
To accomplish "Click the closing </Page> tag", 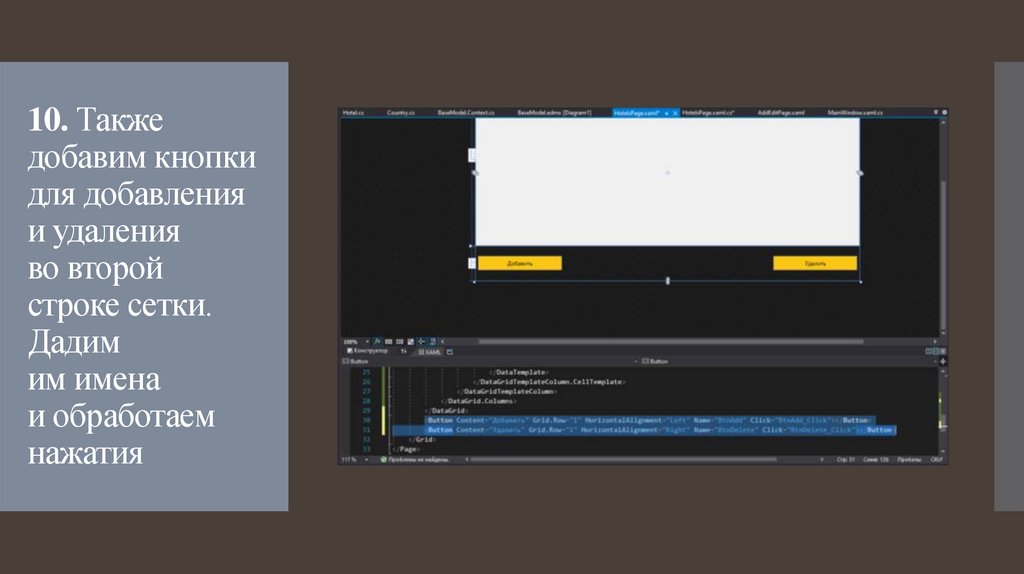I will (x=406, y=449).
